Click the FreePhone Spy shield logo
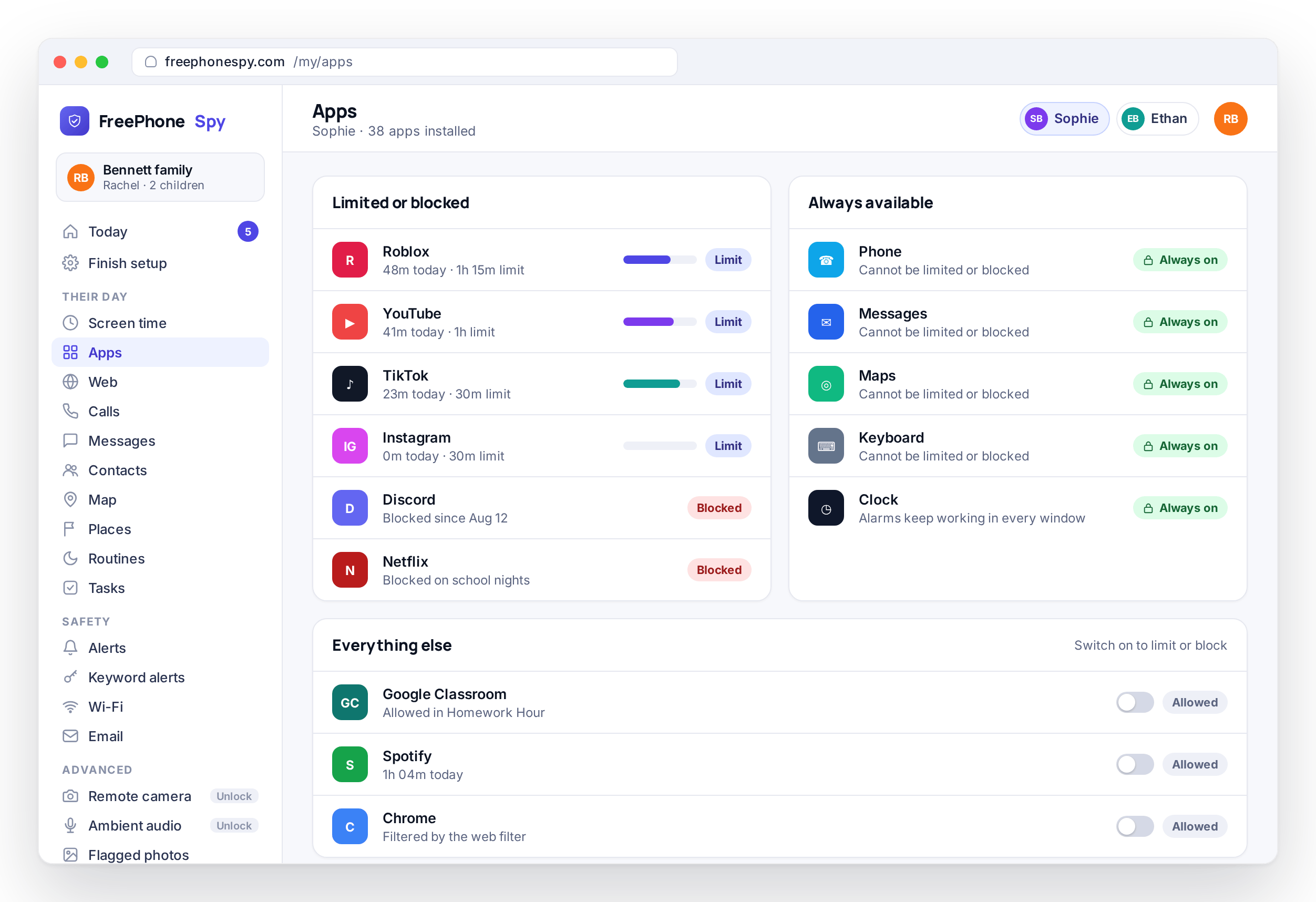The width and height of the screenshot is (1316, 902). click(x=75, y=120)
